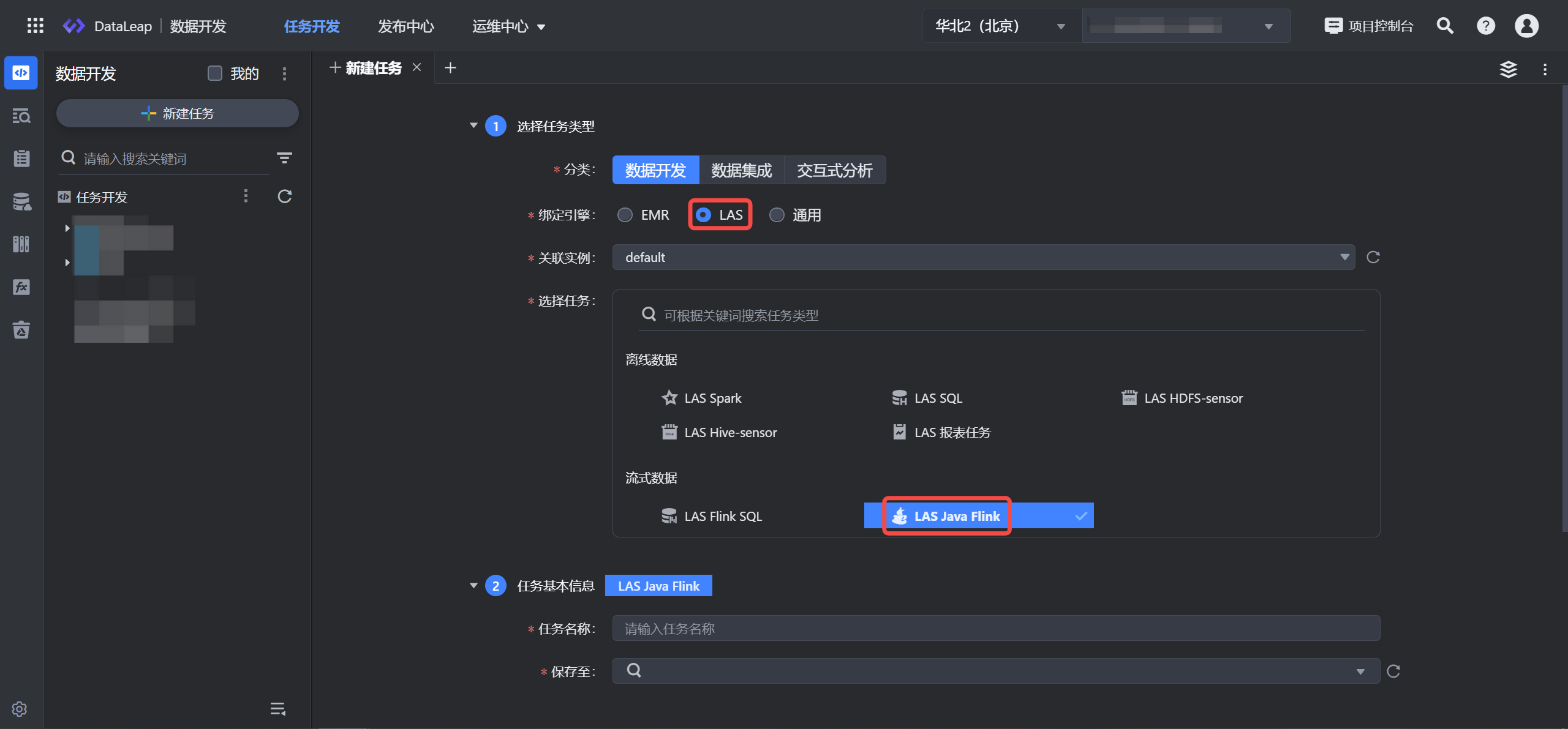Click the 数据开发 product title in header
Screen dimensions: 1568x729
click(x=198, y=26)
